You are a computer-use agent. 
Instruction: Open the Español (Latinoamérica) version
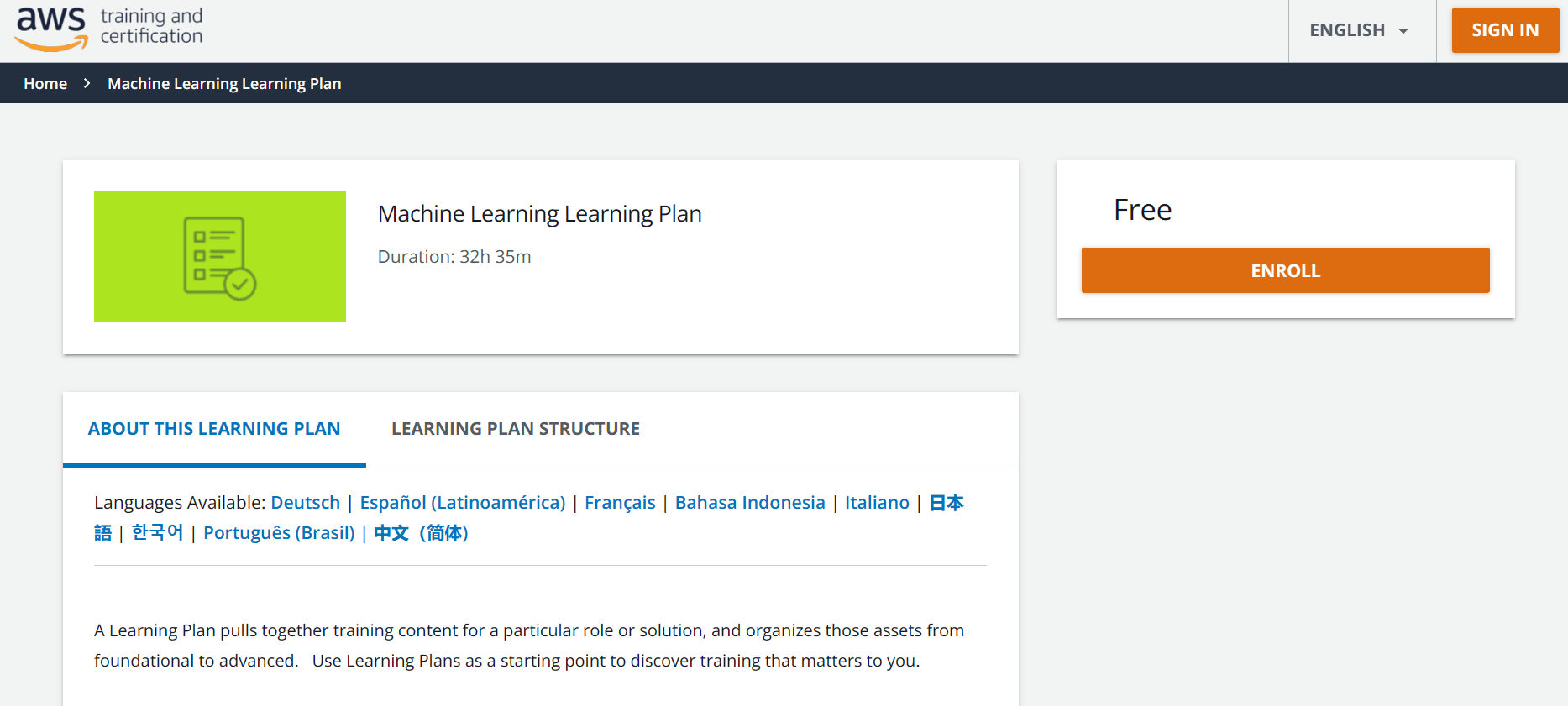(x=463, y=503)
